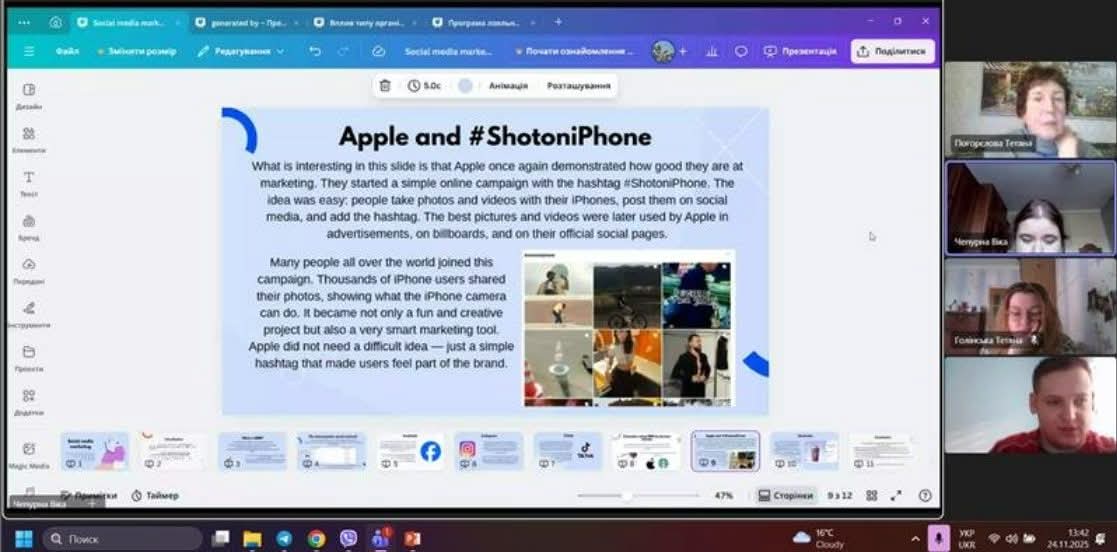The width and height of the screenshot is (1117, 552).
Task: Click the undo arrow in the top toolbar
Action: tap(315, 51)
